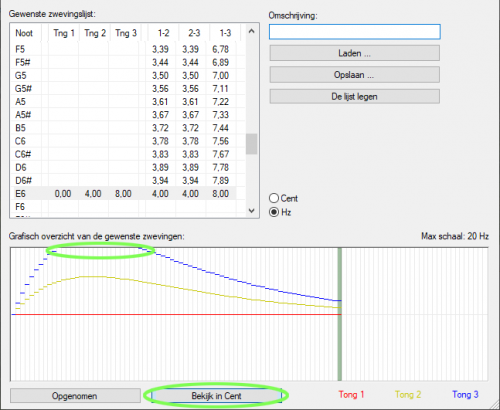Click the 7,89 value in D6# row
This screenshot has height=410, width=500.
click(x=220, y=180)
